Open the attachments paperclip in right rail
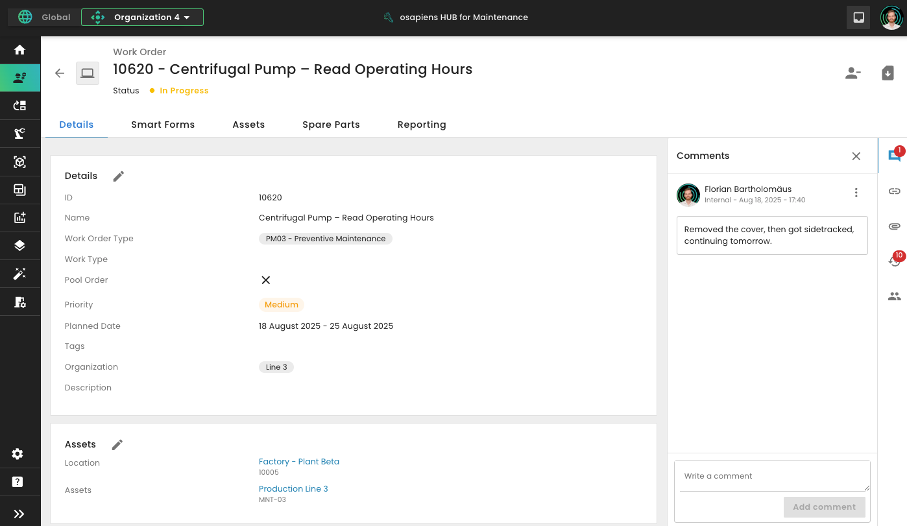The image size is (908, 526). (894, 226)
